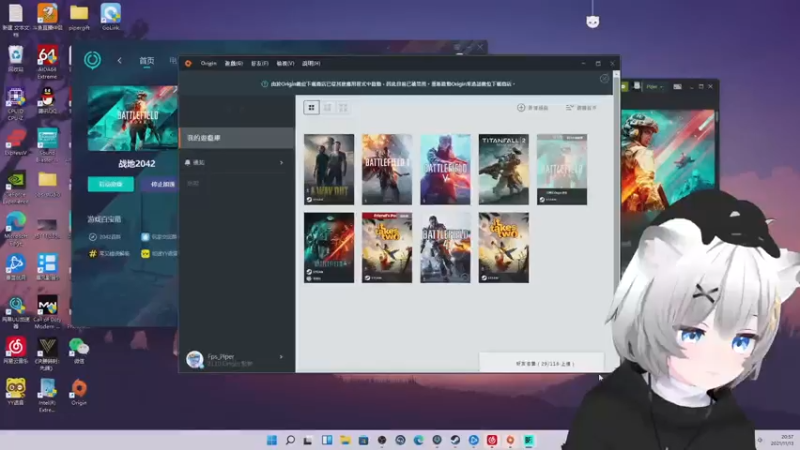Click the 战地2042 banner in accelerator window
This screenshot has width=800, height=450.
tap(133, 118)
